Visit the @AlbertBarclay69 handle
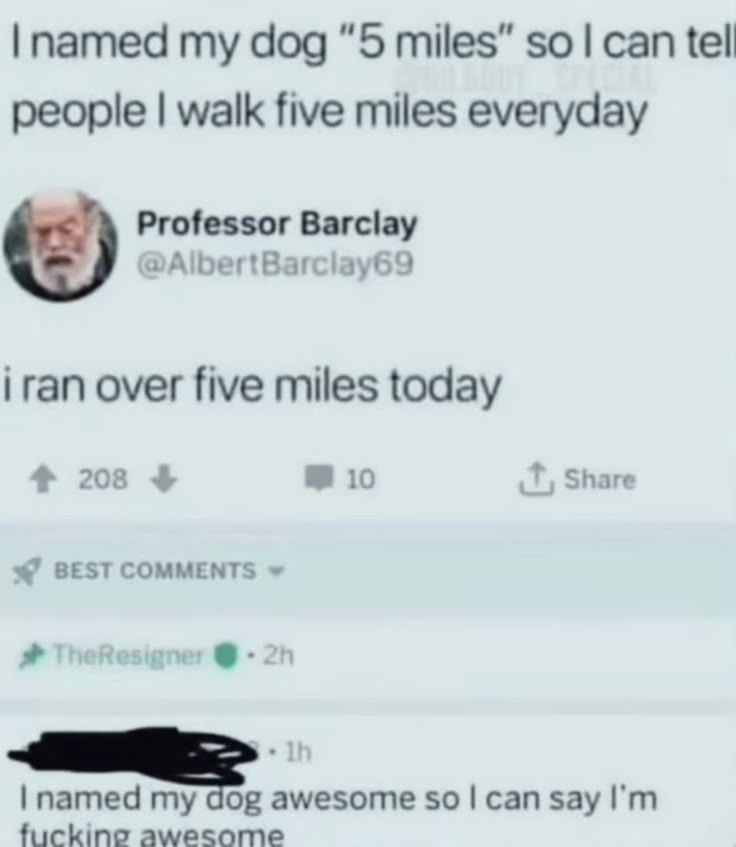736x847 pixels. pyautogui.click(x=276, y=264)
